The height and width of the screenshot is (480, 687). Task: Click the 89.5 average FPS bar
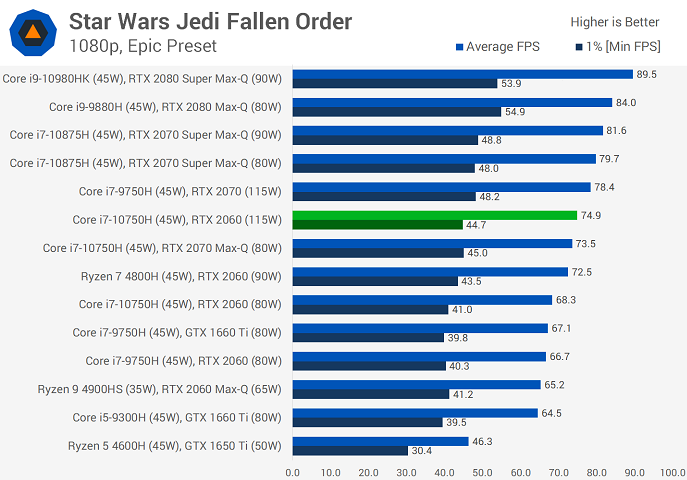coord(463,74)
